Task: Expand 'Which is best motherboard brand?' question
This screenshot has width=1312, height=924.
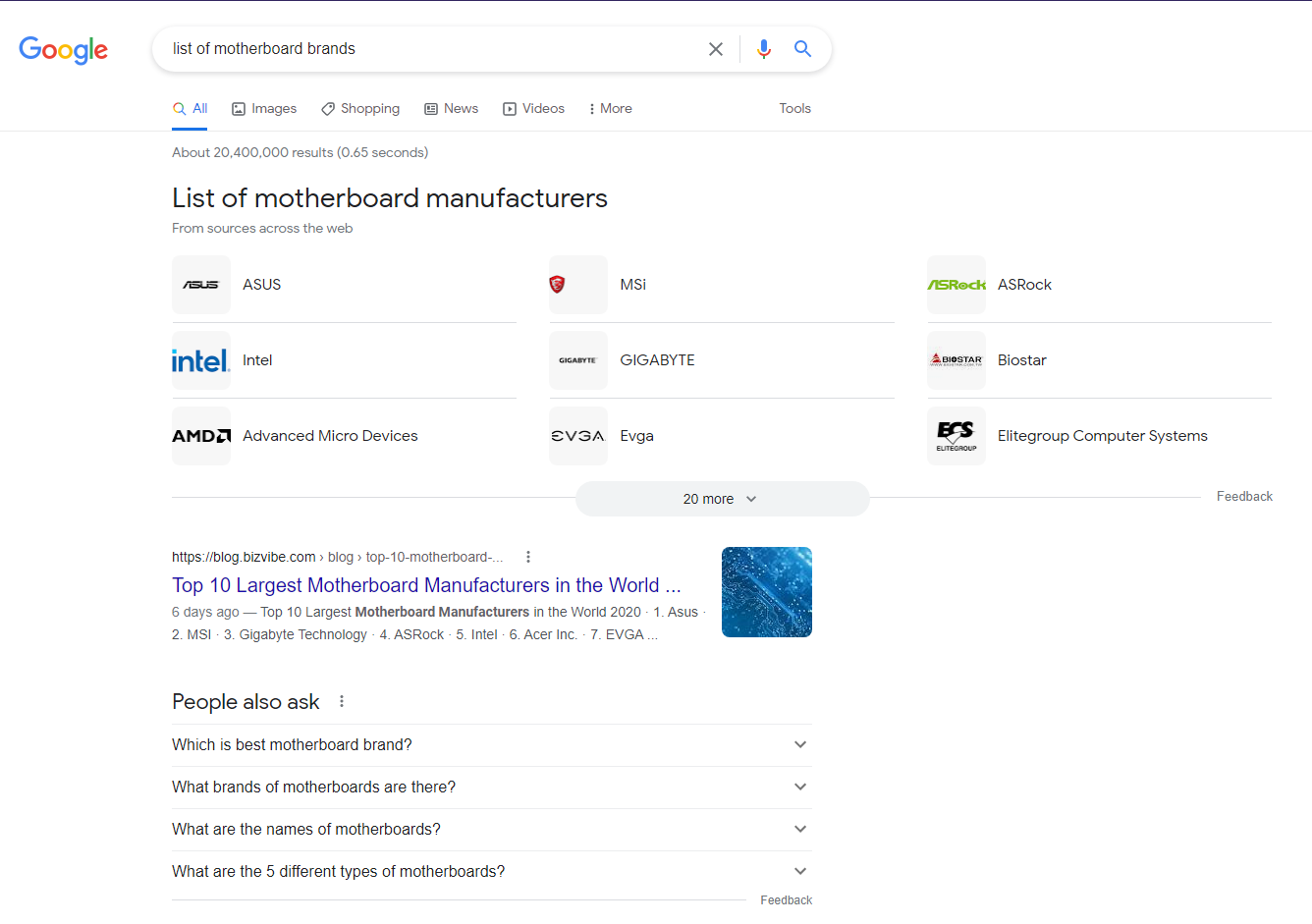Action: point(492,745)
